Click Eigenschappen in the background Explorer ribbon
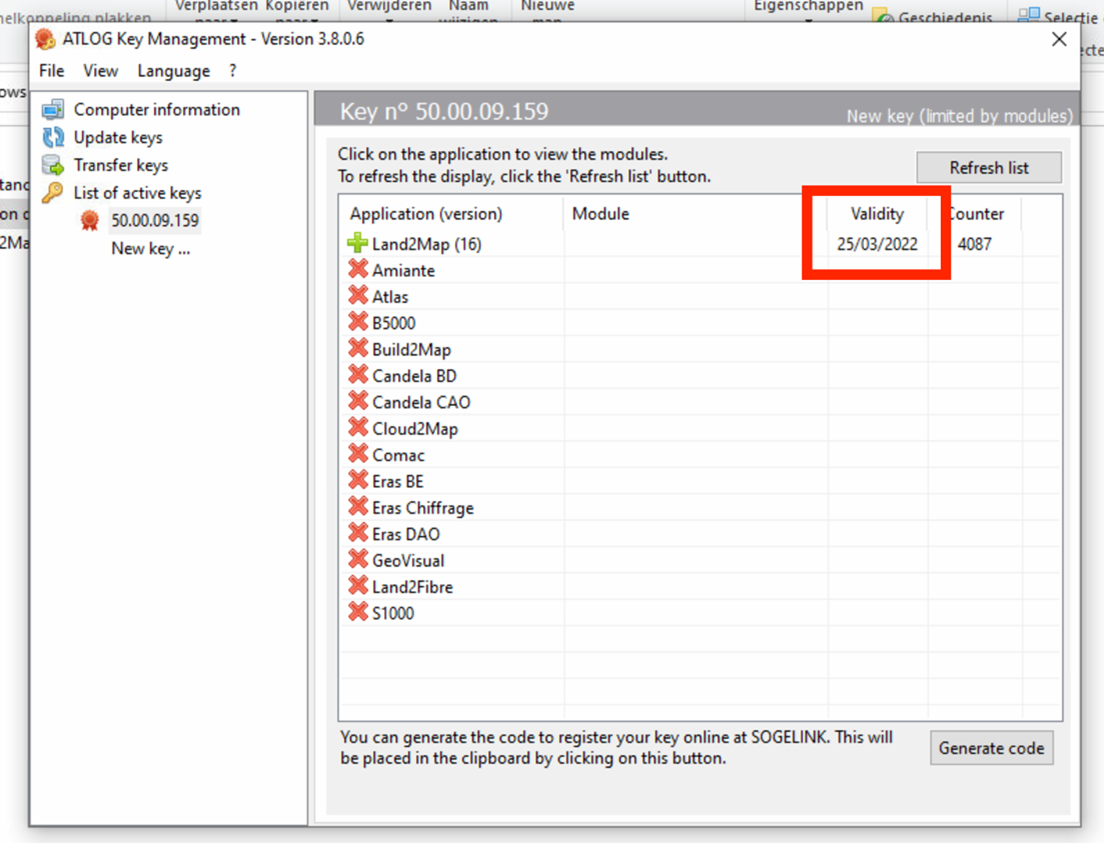Viewport: 1104px width, 843px height. point(808,6)
